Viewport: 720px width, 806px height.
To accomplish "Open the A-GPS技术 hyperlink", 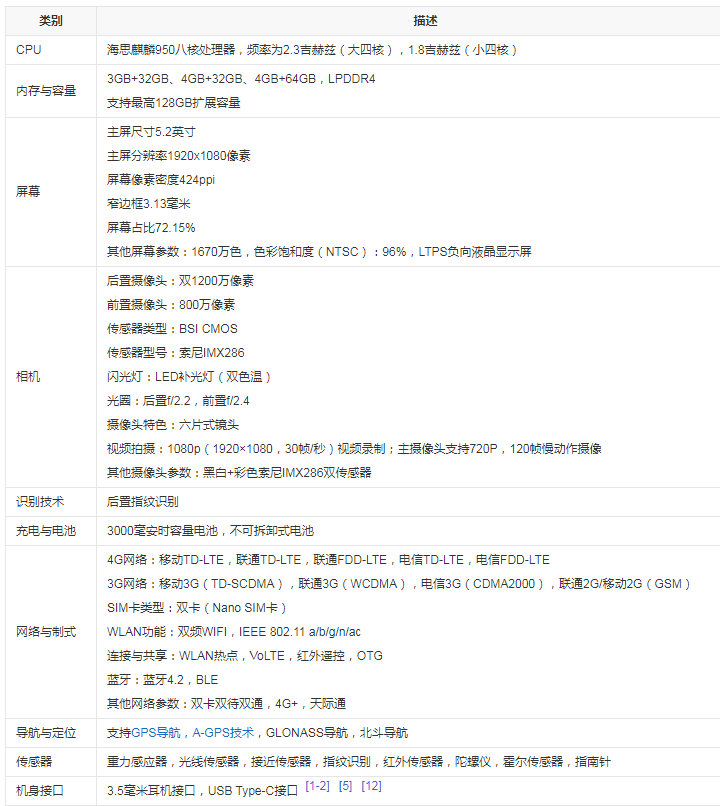I will coord(223,732).
